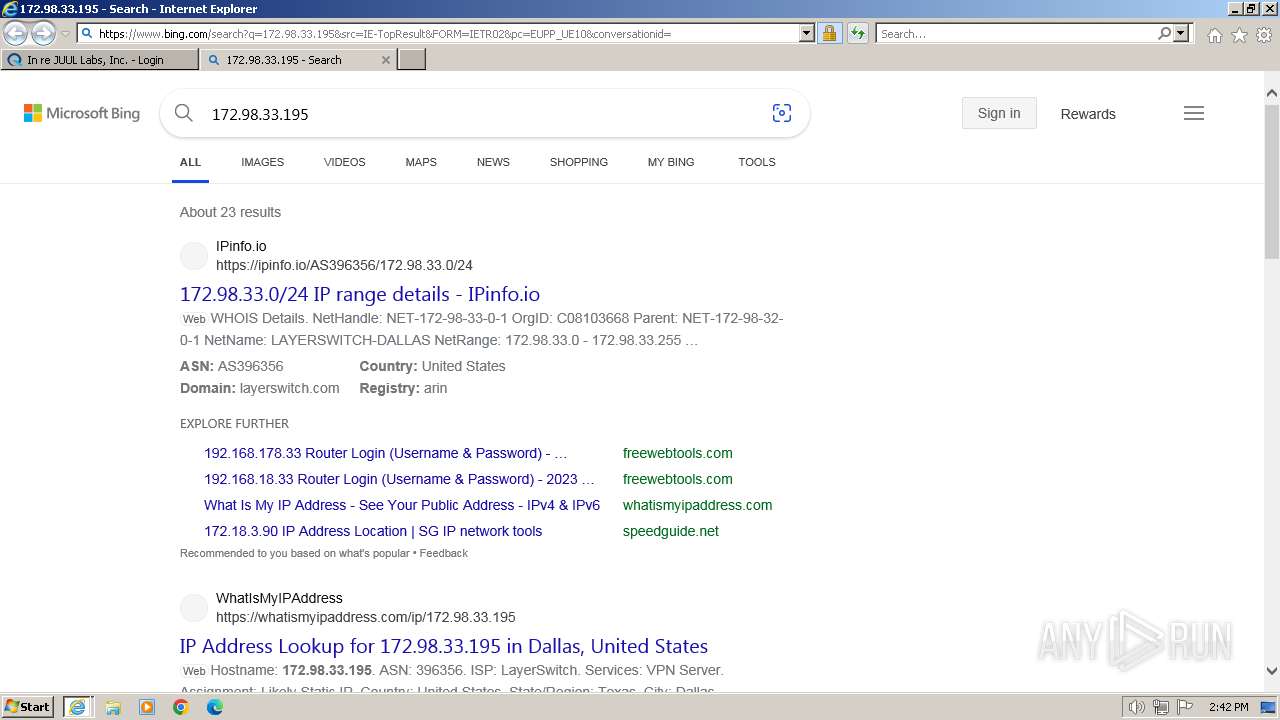This screenshot has width=1280, height=720.
Task: Open Internet Explorer from the taskbar
Action: [x=77, y=707]
